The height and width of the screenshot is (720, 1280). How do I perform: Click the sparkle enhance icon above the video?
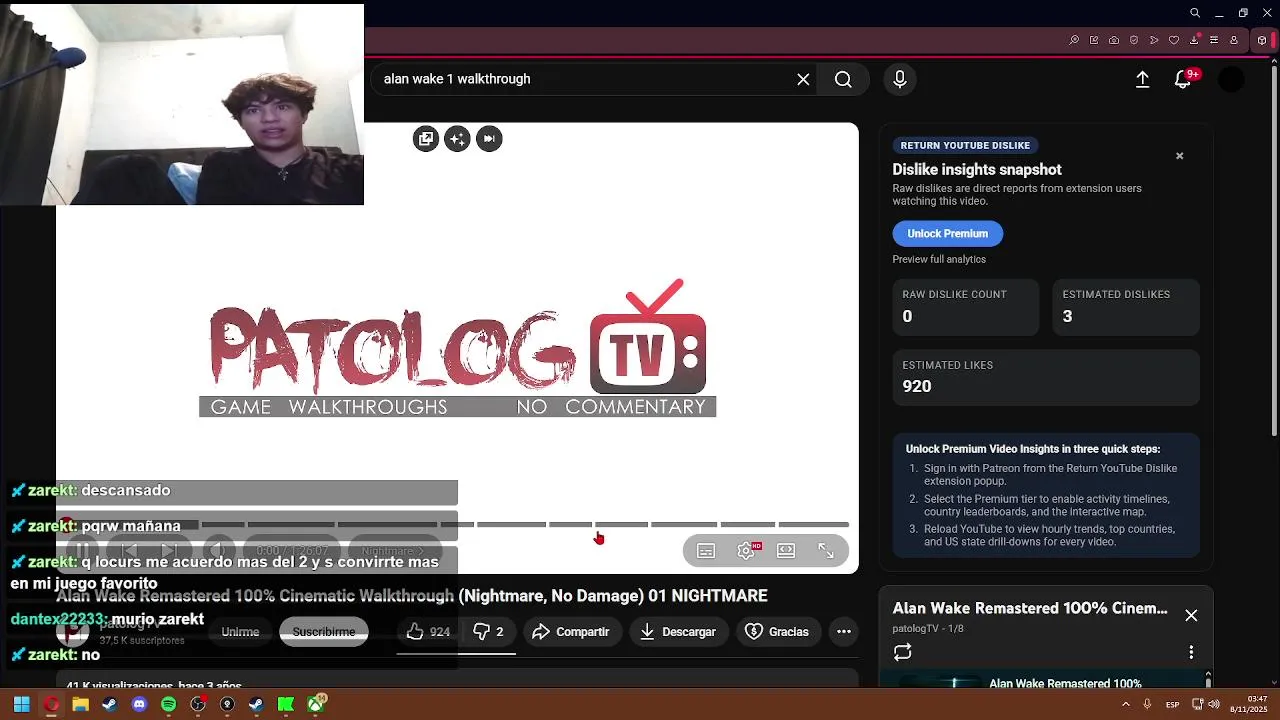pos(457,139)
